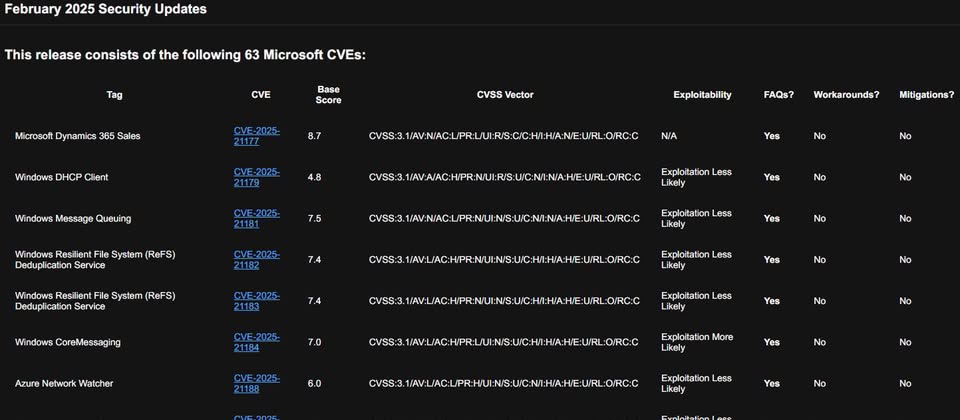
Task: Visit the CVE-2025-21184 link
Action: click(256, 342)
